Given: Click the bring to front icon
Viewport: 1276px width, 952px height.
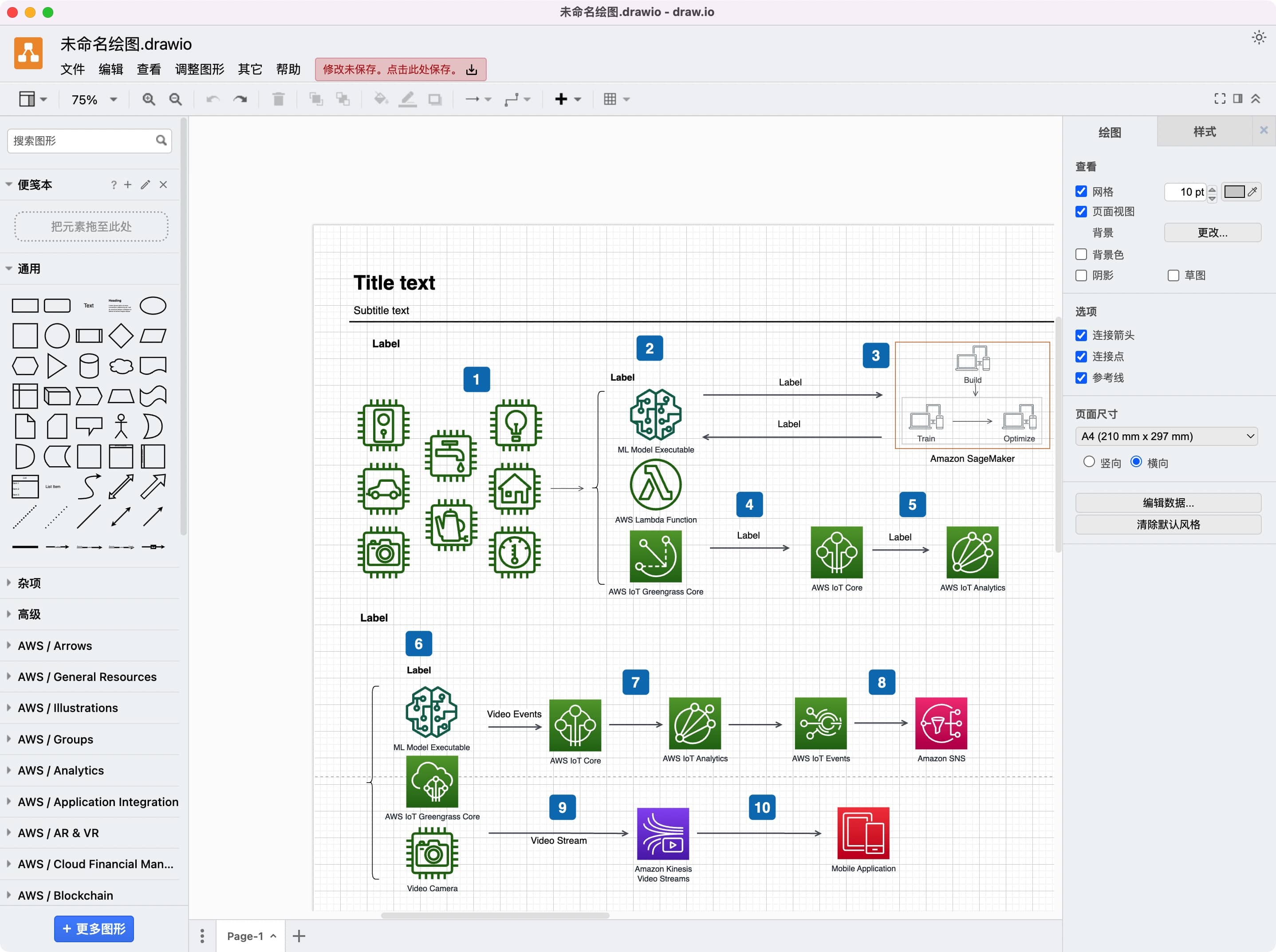Looking at the screenshot, I should (316, 99).
